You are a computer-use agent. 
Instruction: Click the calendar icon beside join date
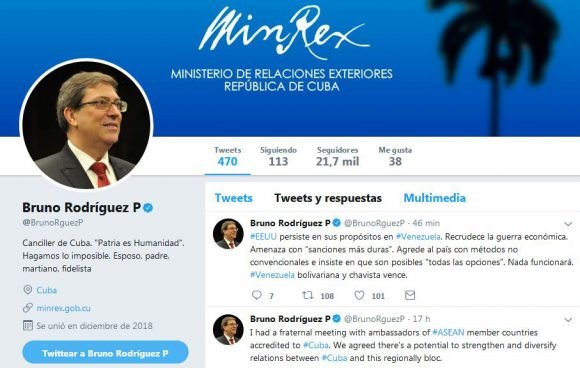28,325
